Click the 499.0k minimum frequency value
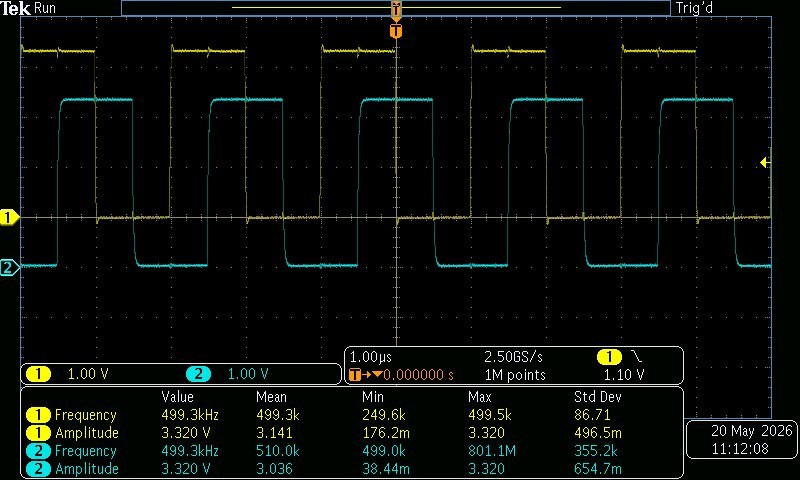The width and height of the screenshot is (800, 480). click(384, 450)
